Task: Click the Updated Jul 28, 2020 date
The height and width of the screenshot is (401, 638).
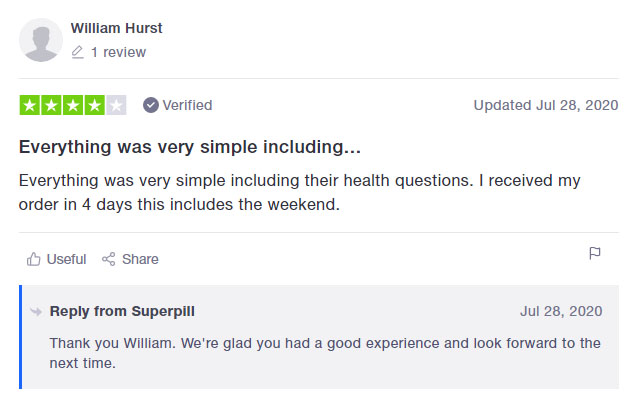Action: coord(545,105)
